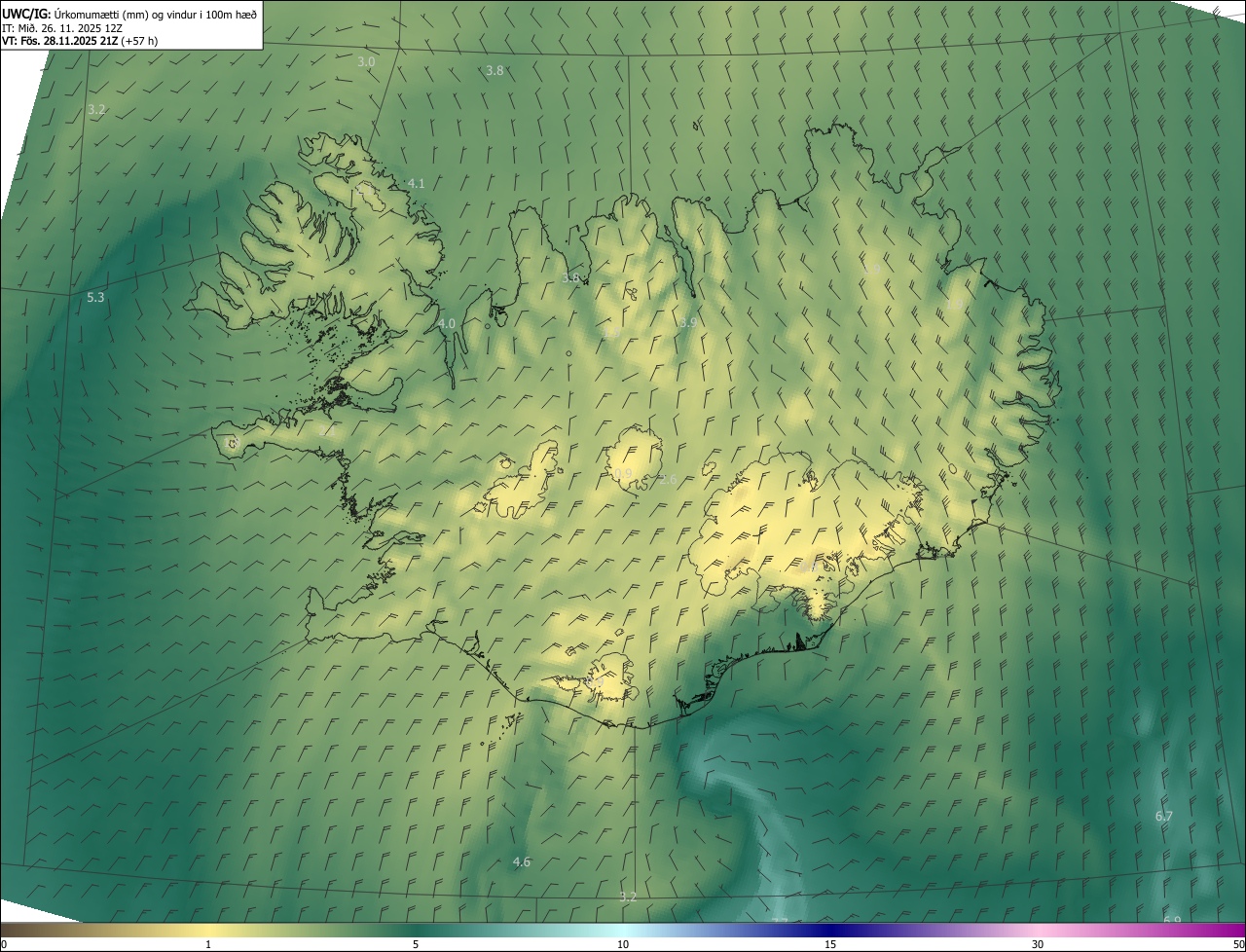This screenshot has height=952, width=1246.
Task: Select the 2.6 value label on the map
Action: click(x=668, y=479)
